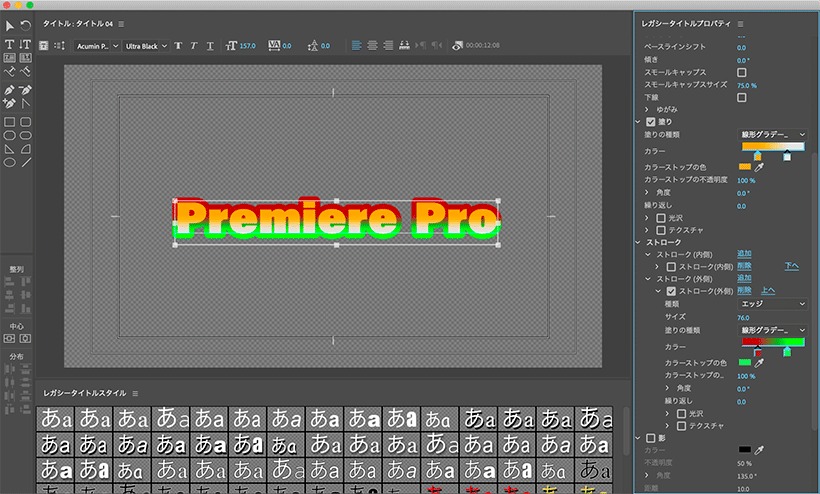Select the Add Anchor Point tool
This screenshot has width=820, height=494.
click(9, 104)
